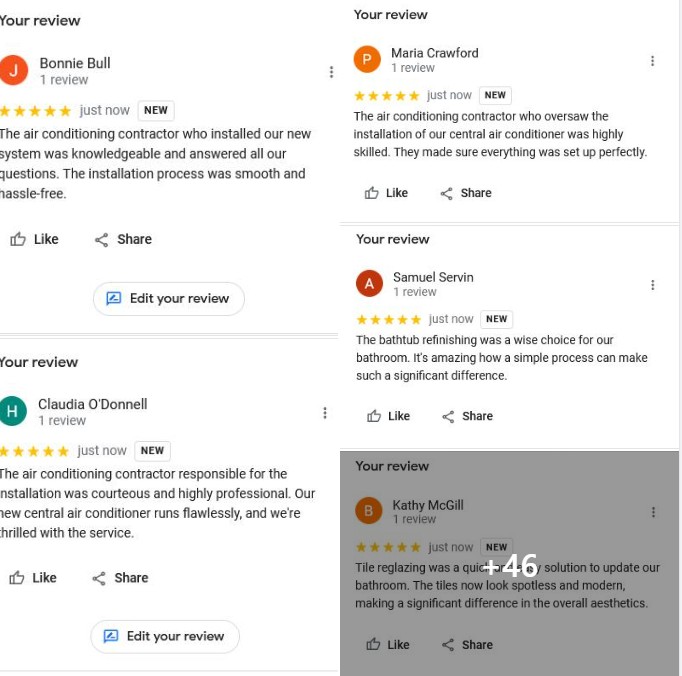Open Bonnie Bull's avatar icon
Viewport: 682px width, 676px height.
[13, 70]
